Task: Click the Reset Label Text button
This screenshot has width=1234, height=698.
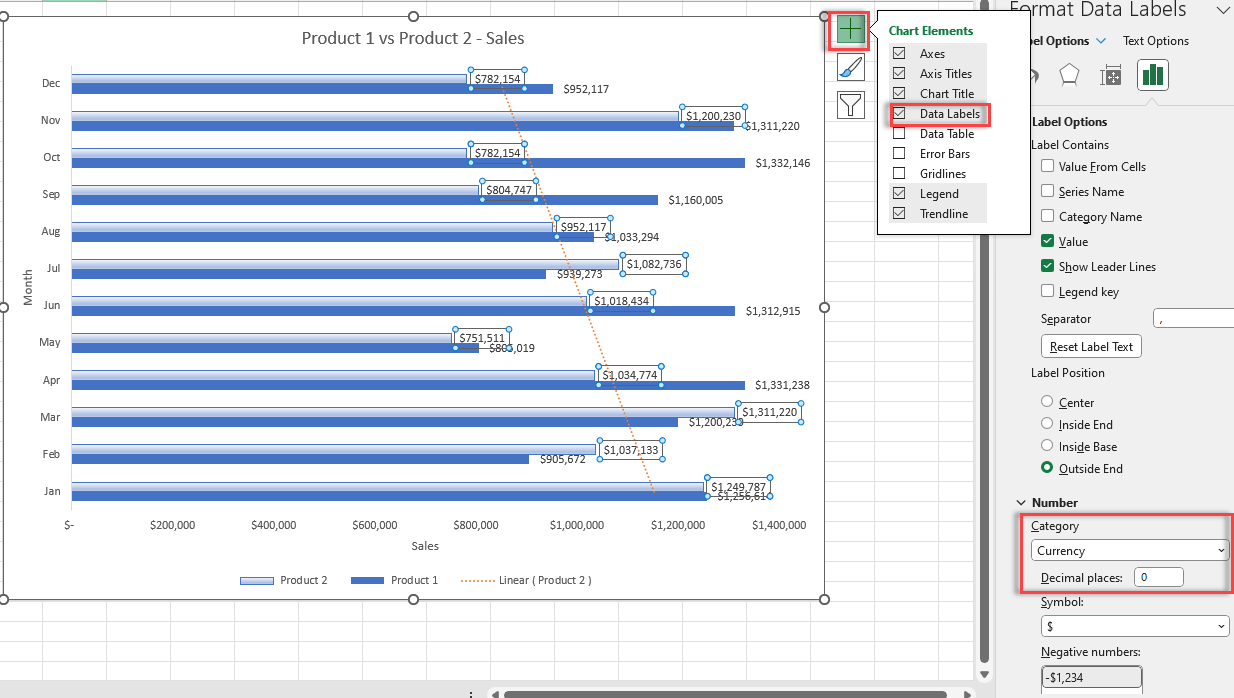Action: coord(1091,347)
